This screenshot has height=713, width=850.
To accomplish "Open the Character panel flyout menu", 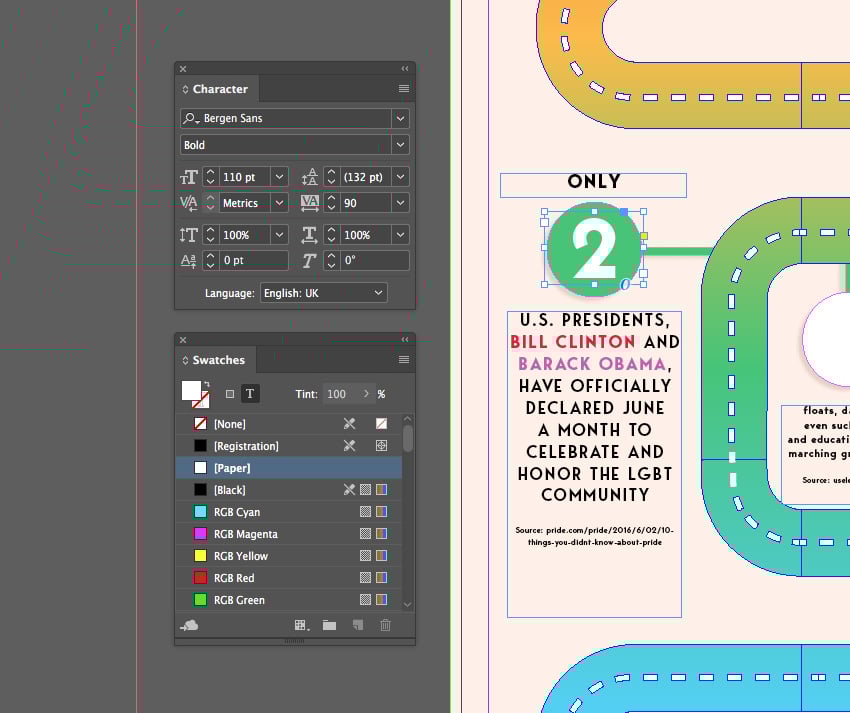I will [404, 89].
